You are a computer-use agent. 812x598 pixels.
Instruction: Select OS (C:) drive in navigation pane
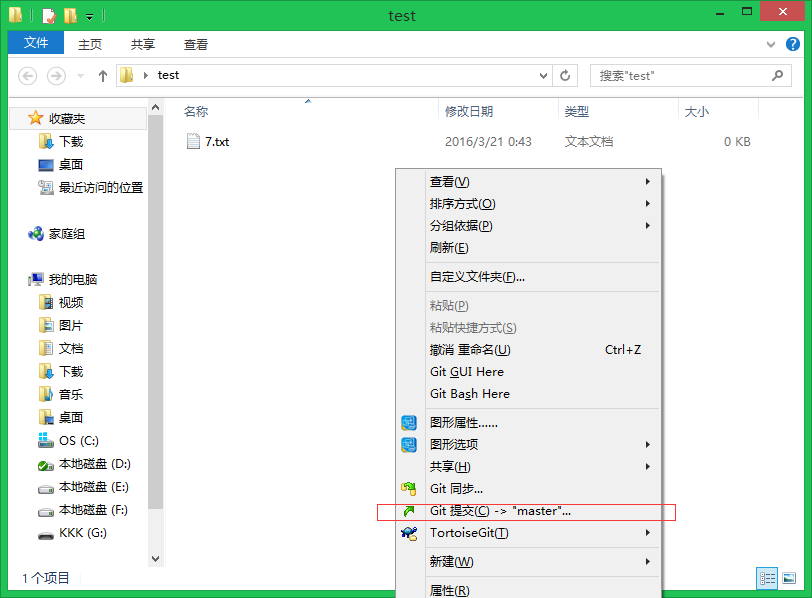(78, 441)
